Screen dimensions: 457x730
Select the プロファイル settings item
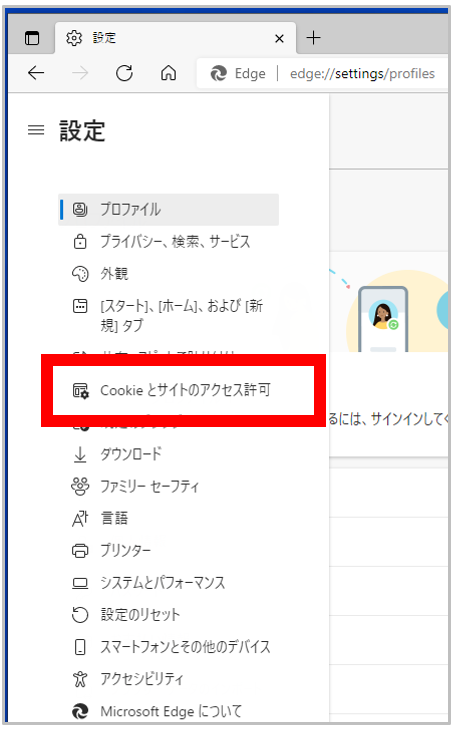(168, 210)
